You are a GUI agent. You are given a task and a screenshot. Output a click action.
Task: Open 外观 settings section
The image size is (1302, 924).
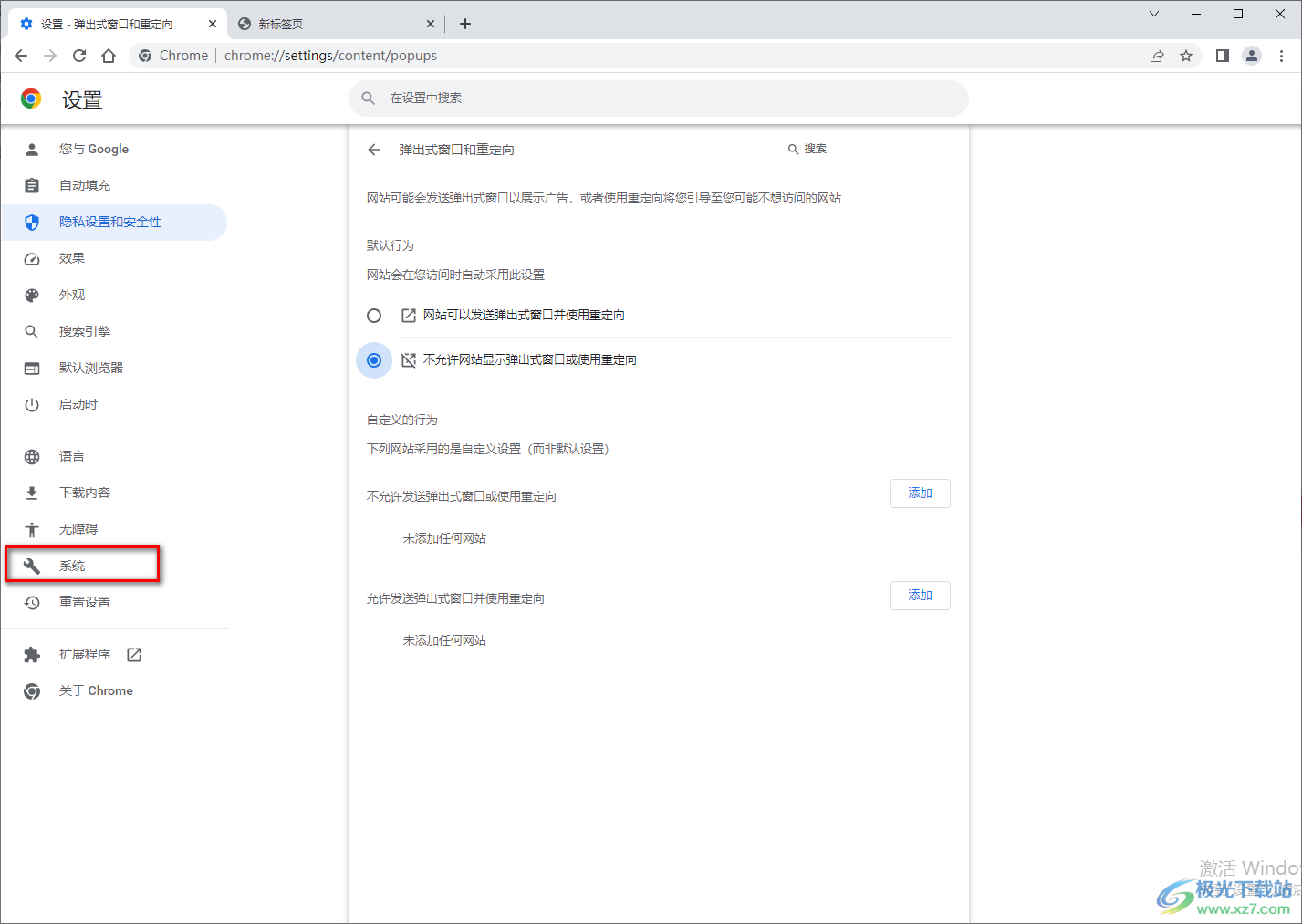click(x=114, y=296)
